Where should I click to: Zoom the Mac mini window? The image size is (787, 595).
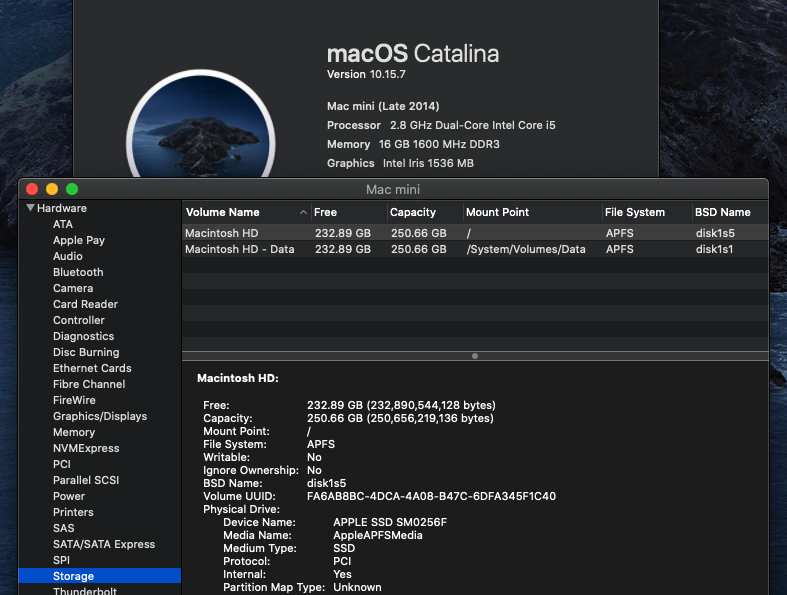pos(72,189)
